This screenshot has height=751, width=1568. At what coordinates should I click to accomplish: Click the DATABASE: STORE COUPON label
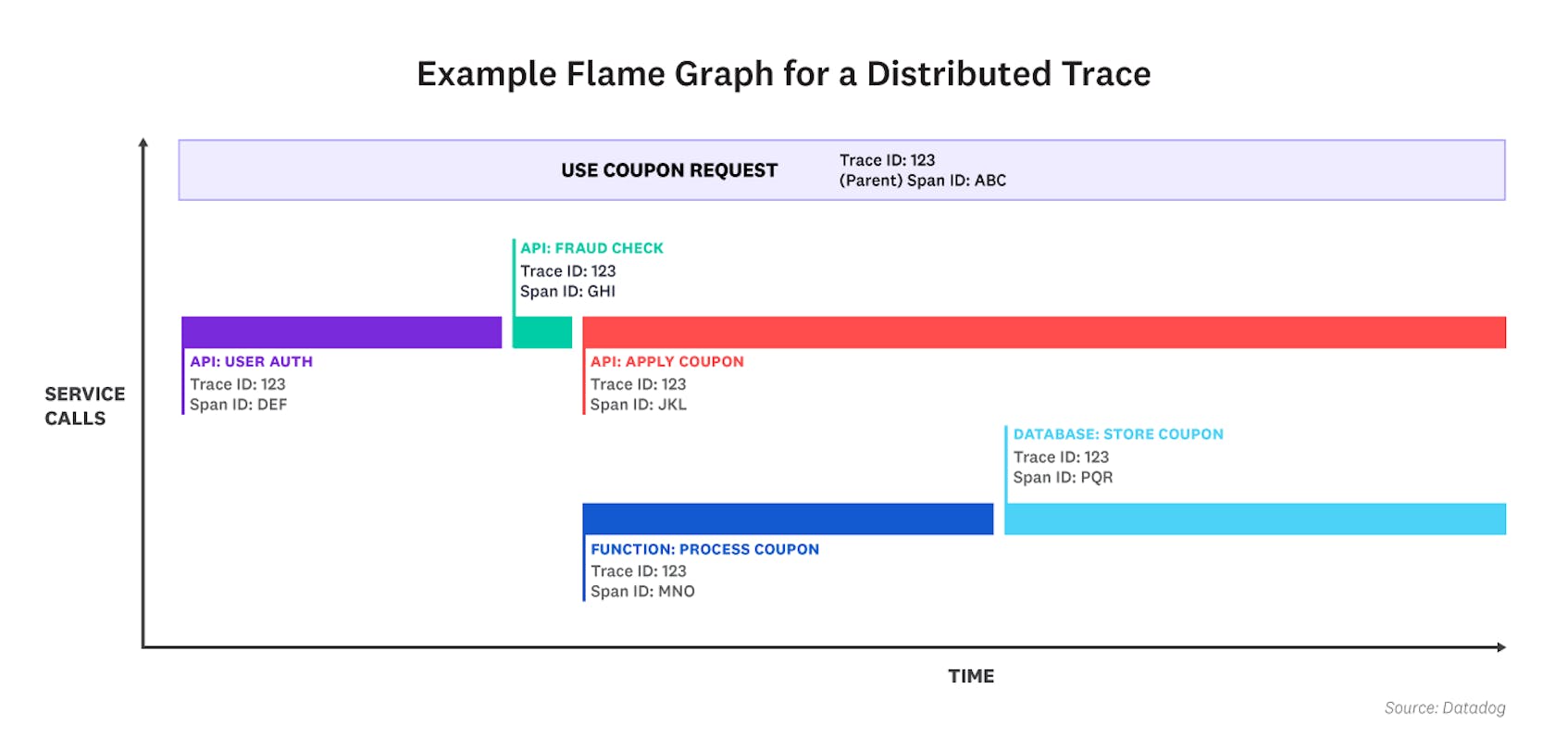1118,434
